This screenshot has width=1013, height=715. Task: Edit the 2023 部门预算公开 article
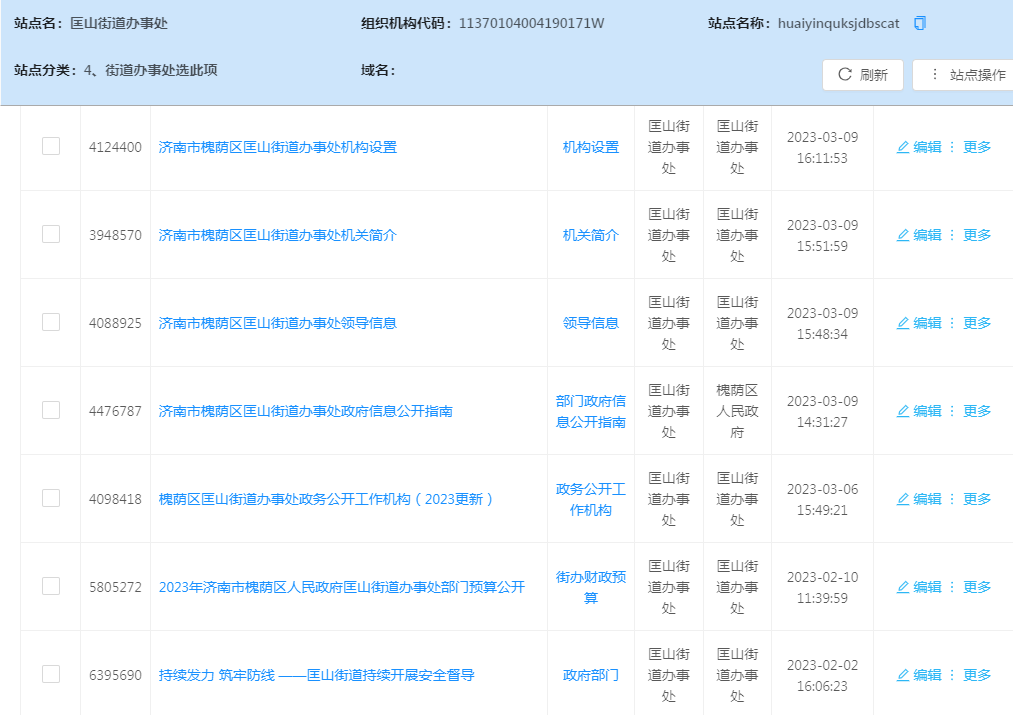[x=919, y=587]
